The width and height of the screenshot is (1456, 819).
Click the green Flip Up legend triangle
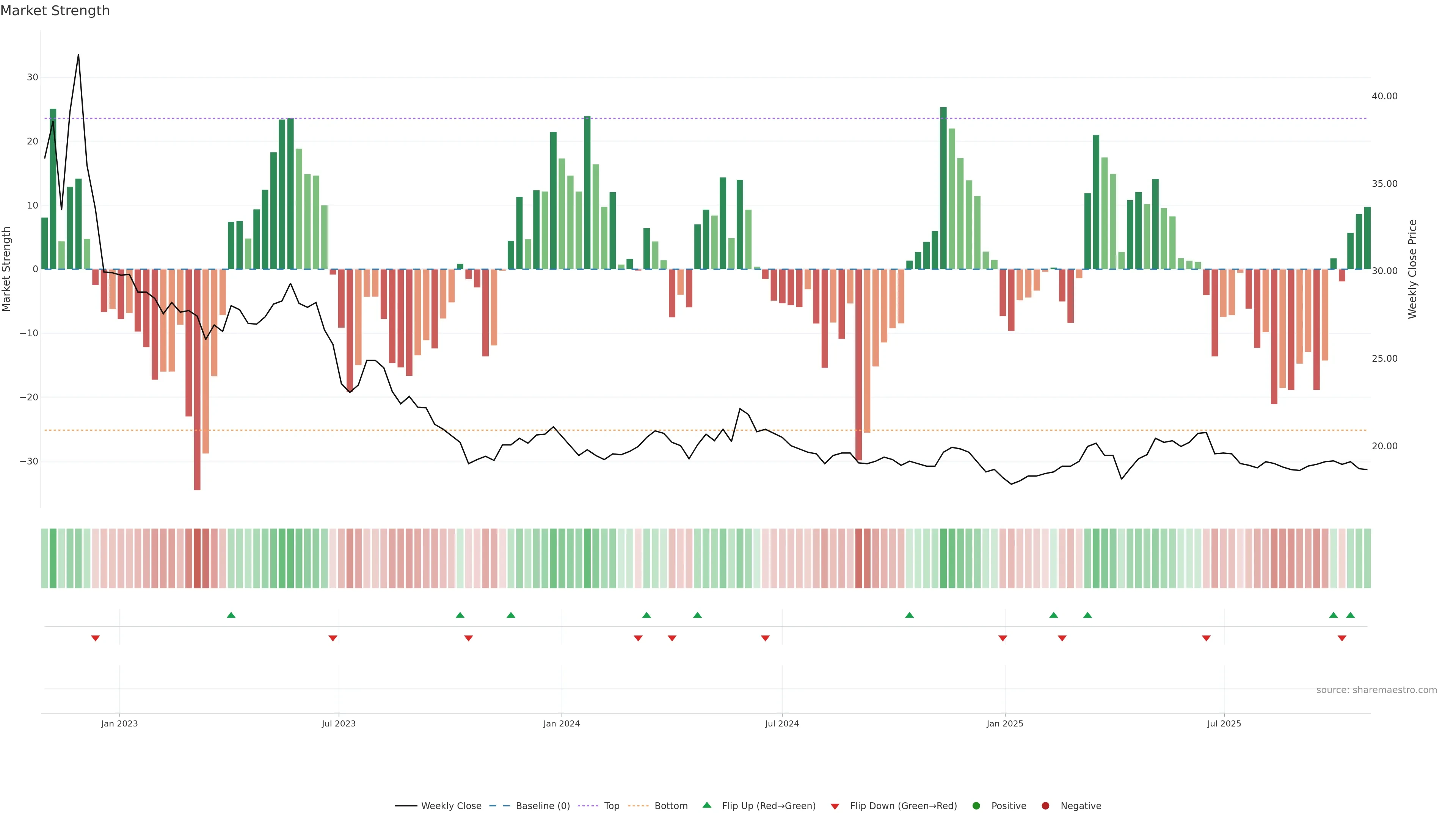click(x=706, y=805)
